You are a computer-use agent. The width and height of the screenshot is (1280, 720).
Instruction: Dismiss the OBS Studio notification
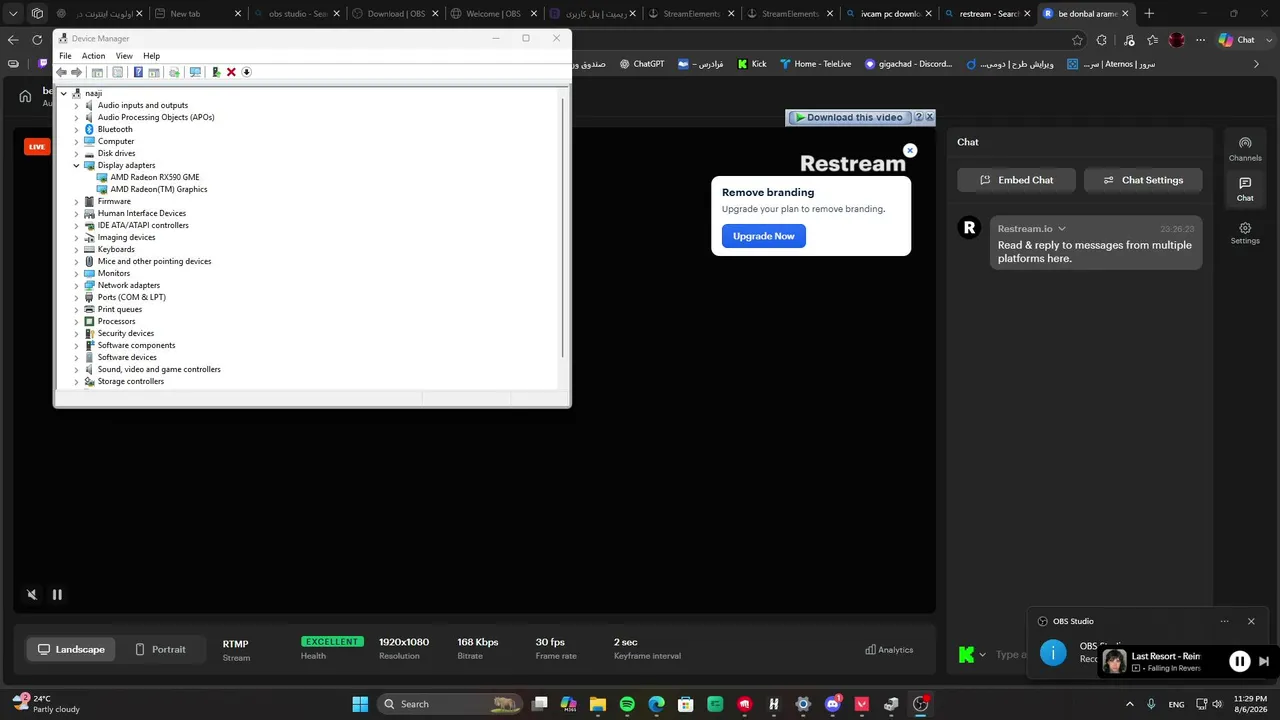coord(1251,621)
